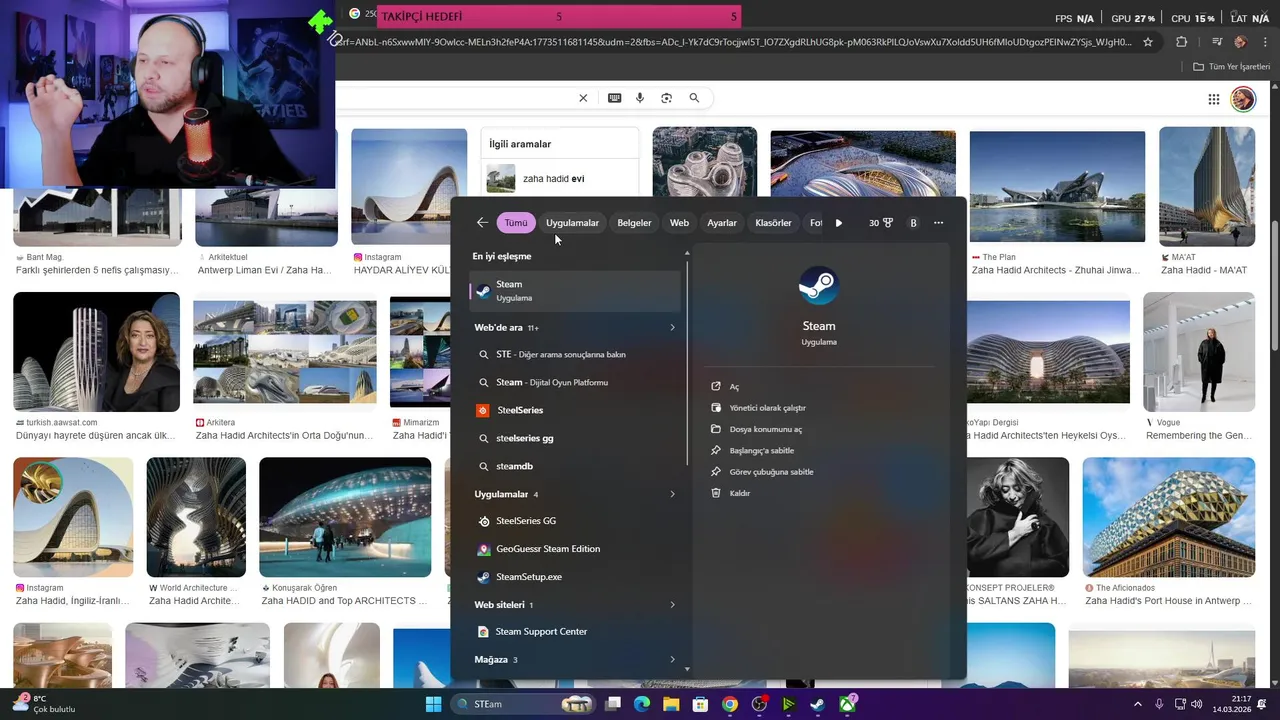The image size is (1280, 720).
Task: Open the Google account avatar
Action: pos(1243,99)
